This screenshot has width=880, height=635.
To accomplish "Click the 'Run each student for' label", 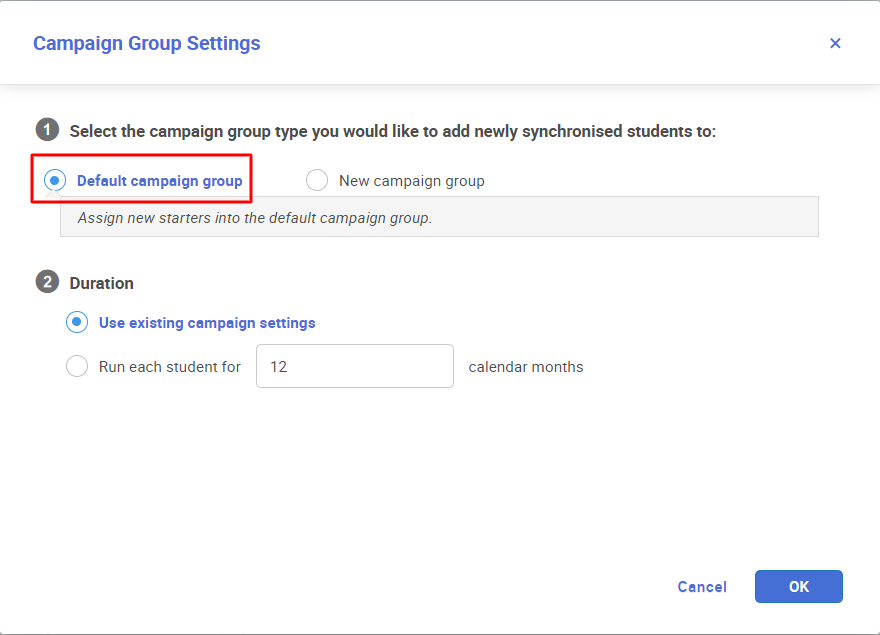I will [169, 367].
